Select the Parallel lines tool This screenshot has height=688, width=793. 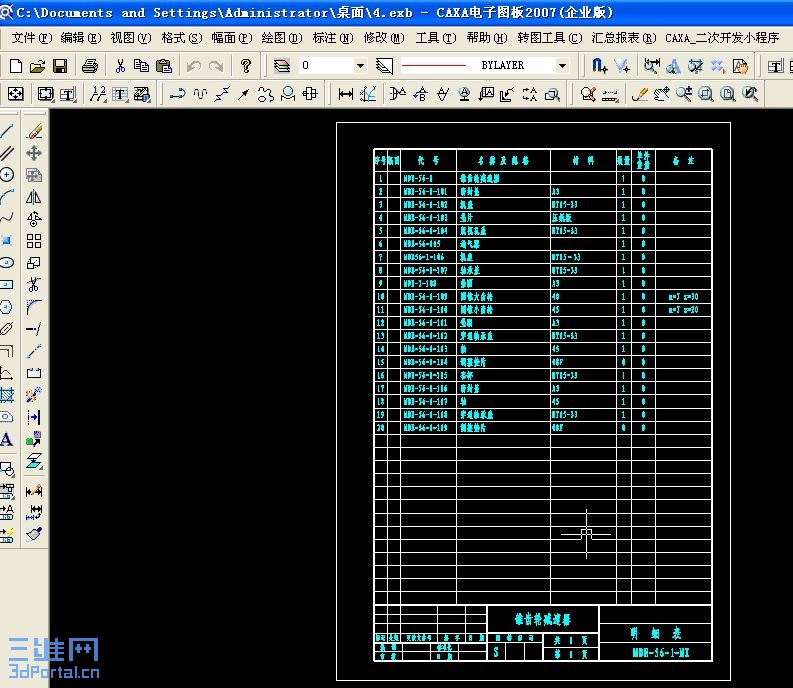[x=7, y=153]
